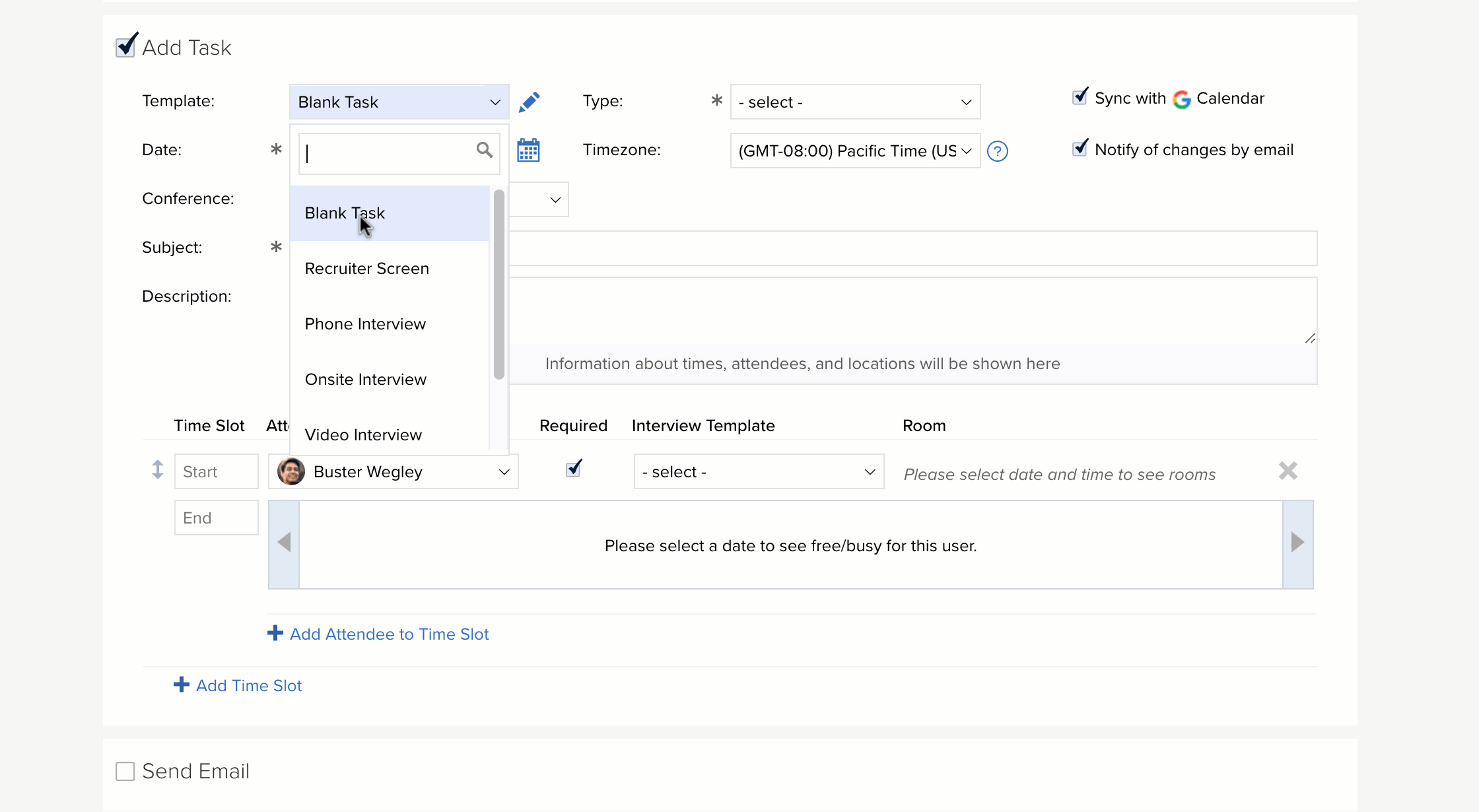The image size is (1479, 812).
Task: Click into the Subject text field
Action: point(912,248)
